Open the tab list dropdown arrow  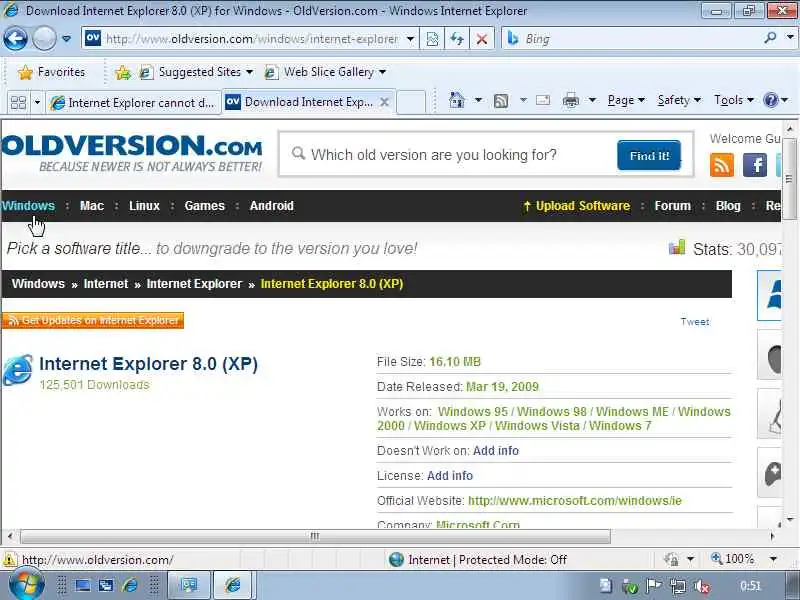[x=37, y=103]
